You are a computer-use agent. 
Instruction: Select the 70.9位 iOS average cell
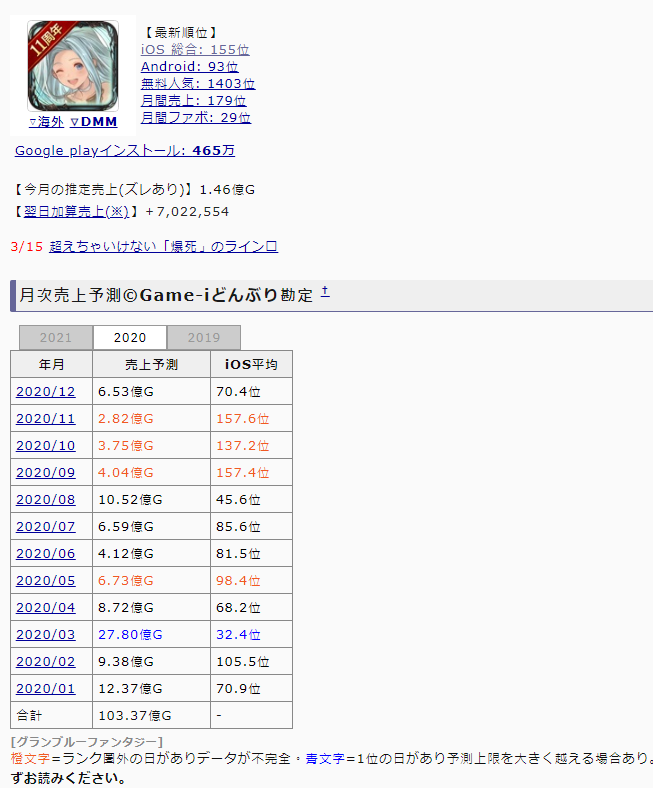coord(251,688)
